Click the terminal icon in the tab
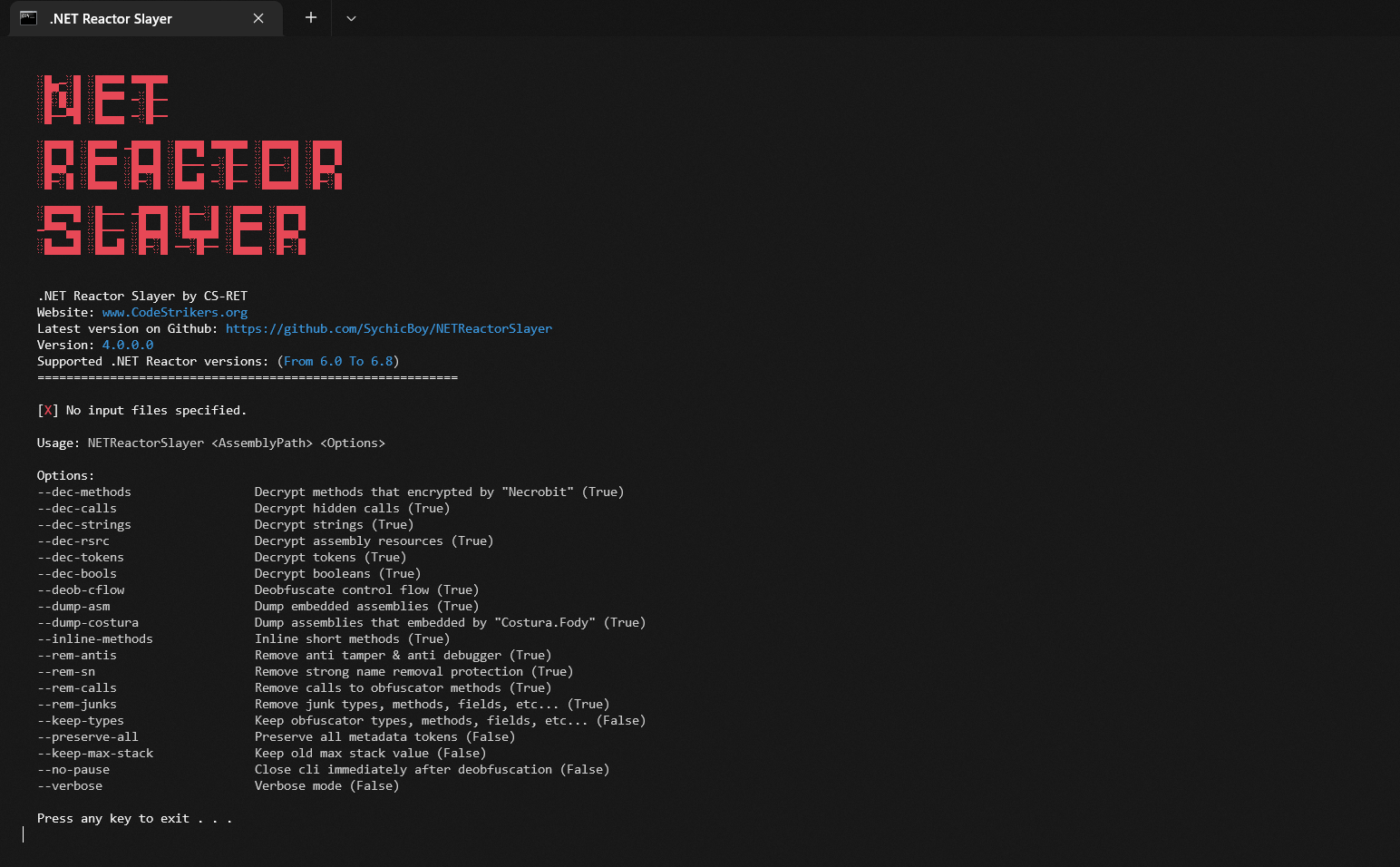 pos(29,18)
